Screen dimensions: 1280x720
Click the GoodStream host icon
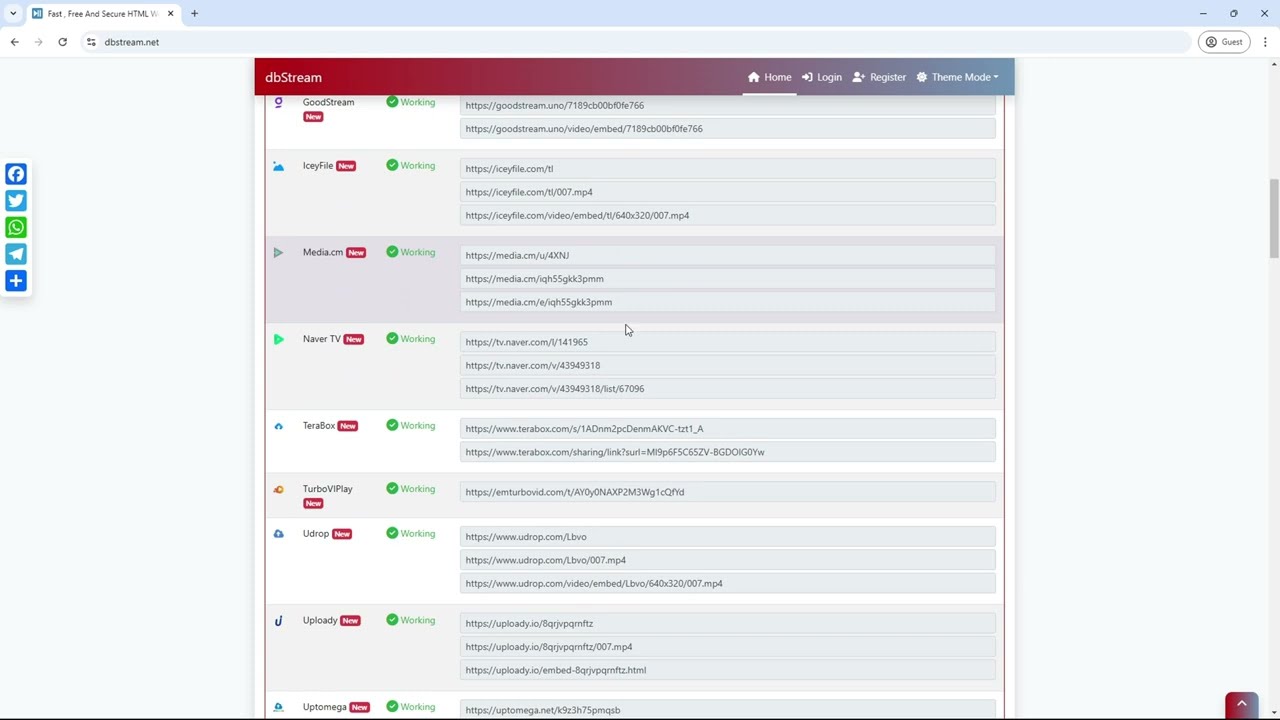278,102
